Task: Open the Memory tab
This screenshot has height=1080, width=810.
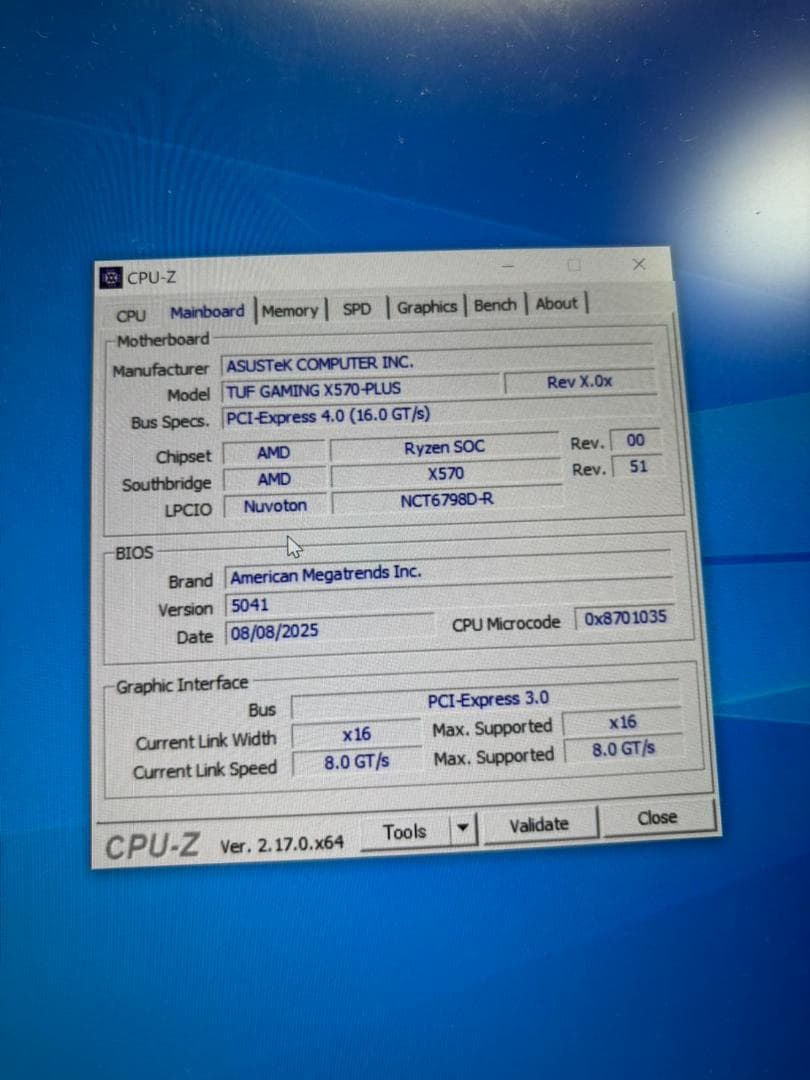Action: [x=290, y=311]
